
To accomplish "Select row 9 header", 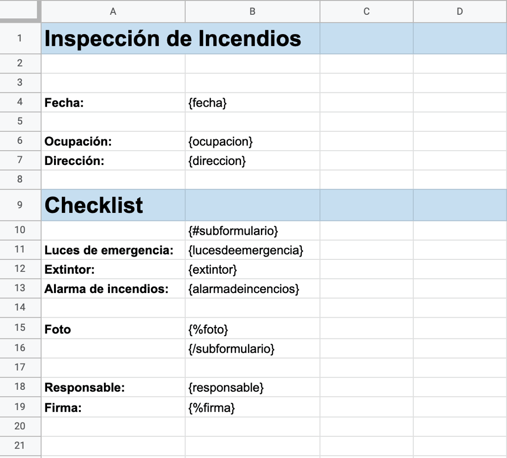I will pyautogui.click(x=20, y=205).
